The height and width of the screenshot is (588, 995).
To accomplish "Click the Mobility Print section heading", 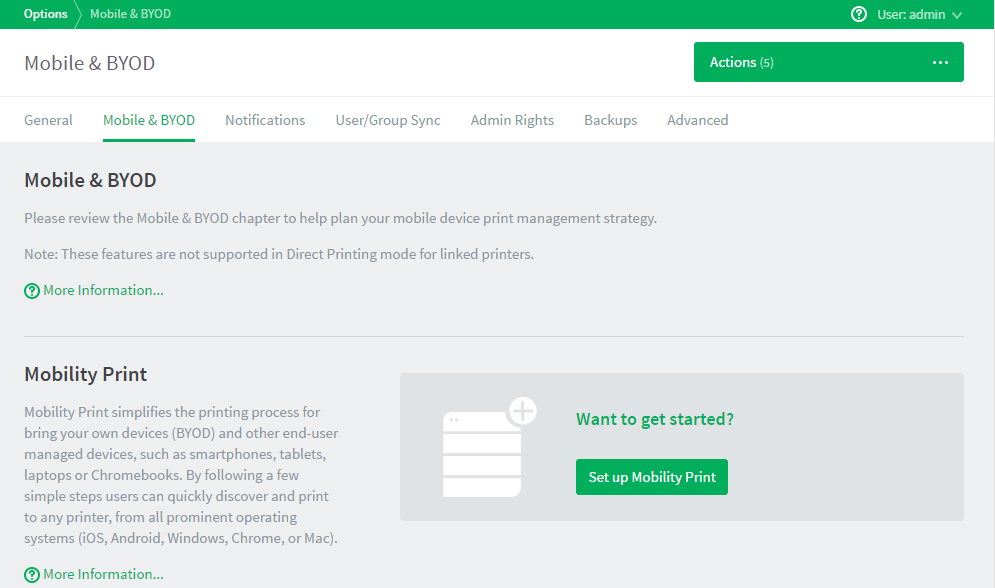I will click(x=86, y=374).
